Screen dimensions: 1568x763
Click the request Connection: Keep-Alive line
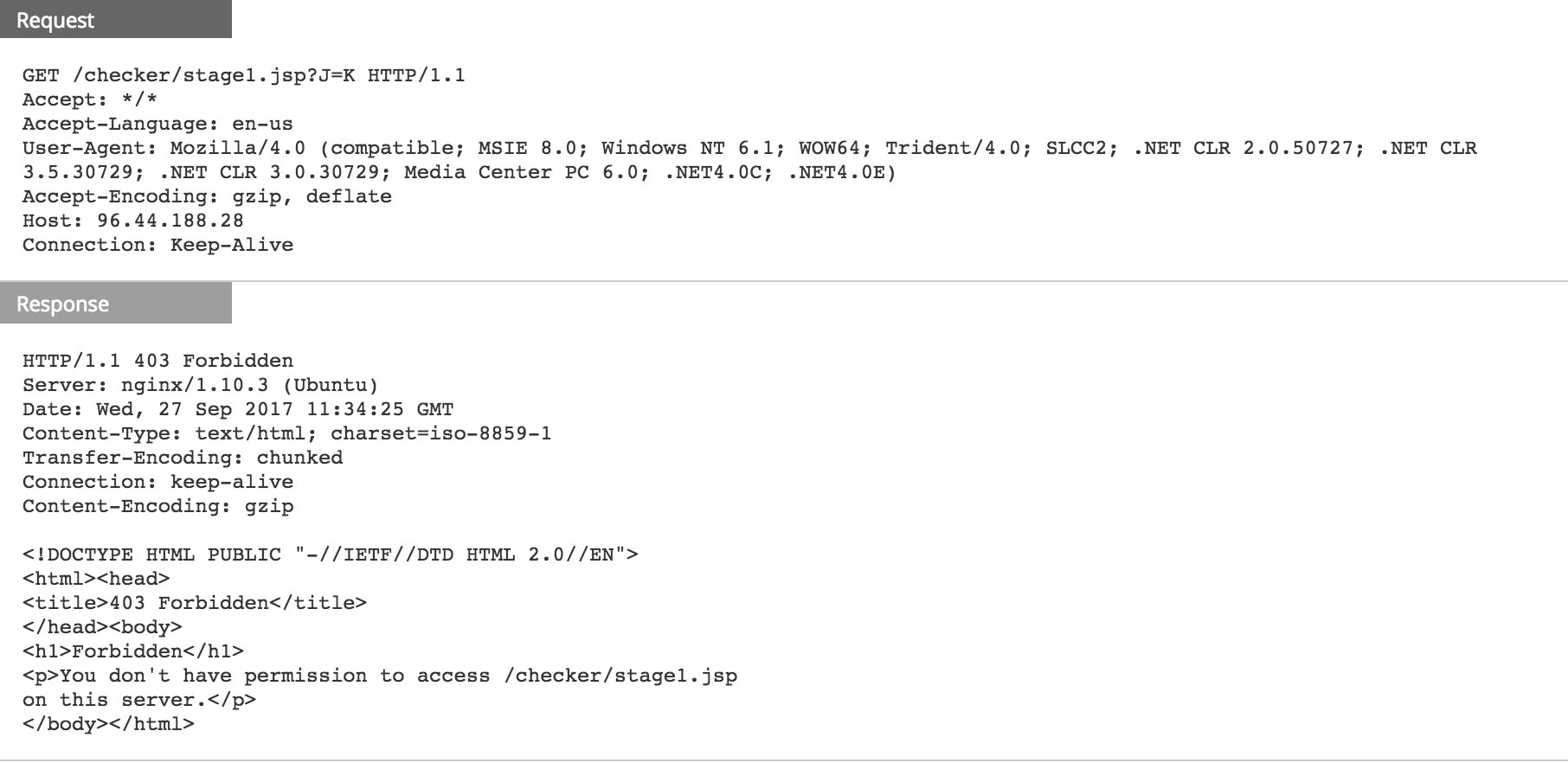(157, 246)
